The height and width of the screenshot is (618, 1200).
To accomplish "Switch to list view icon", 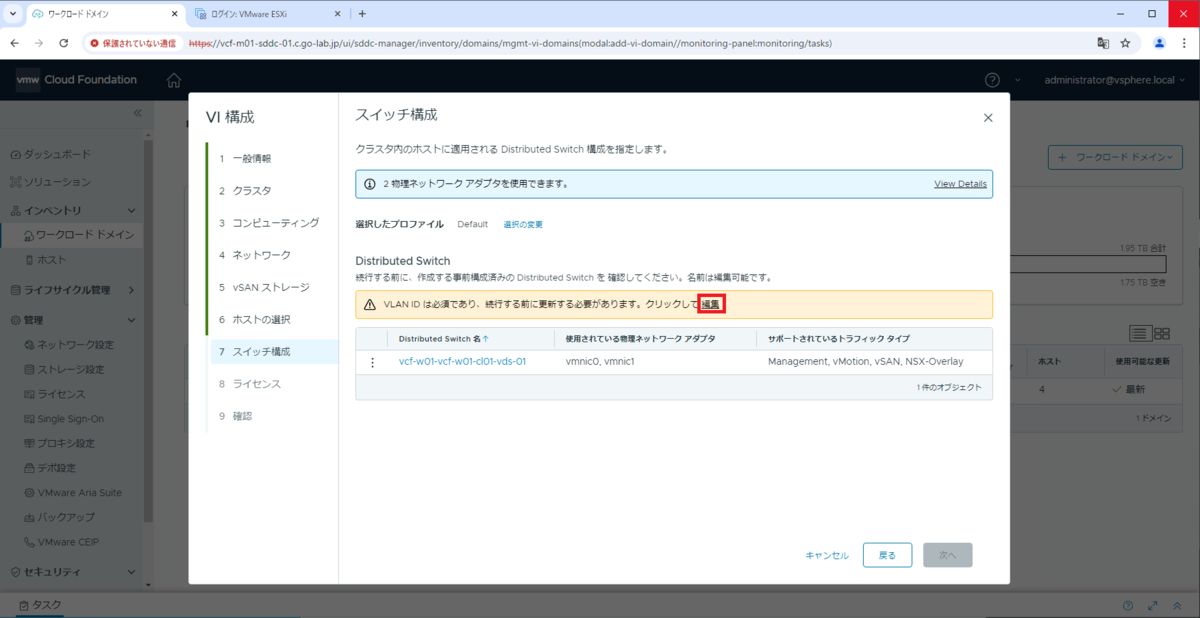I will [1139, 333].
